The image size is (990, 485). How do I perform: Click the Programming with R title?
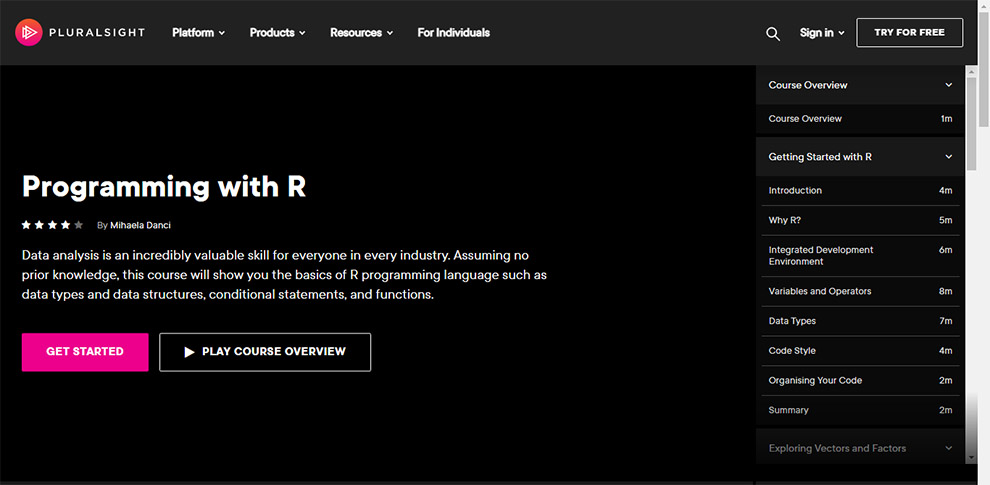pyautogui.click(x=164, y=187)
